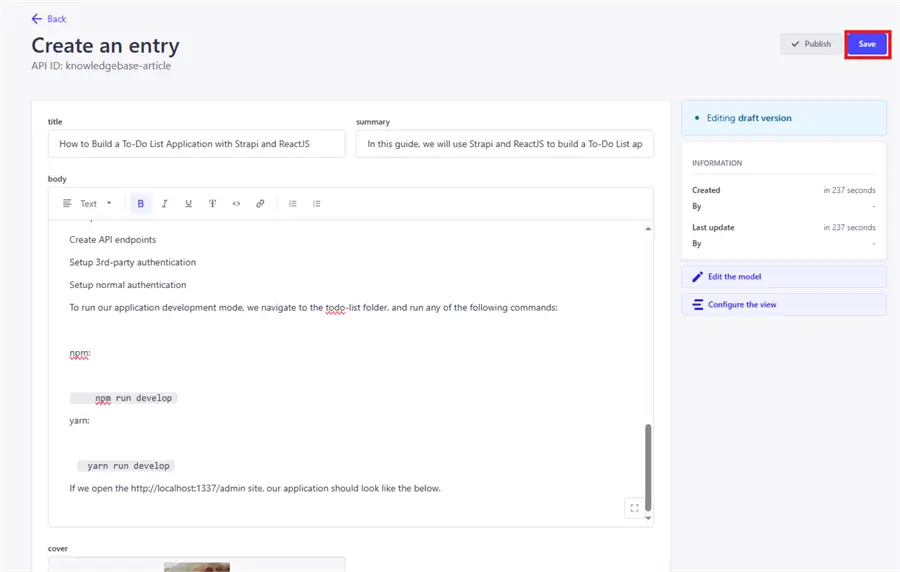The image size is (900, 572).
Task: Click the scroll down arrow in body editor
Action: point(648,518)
